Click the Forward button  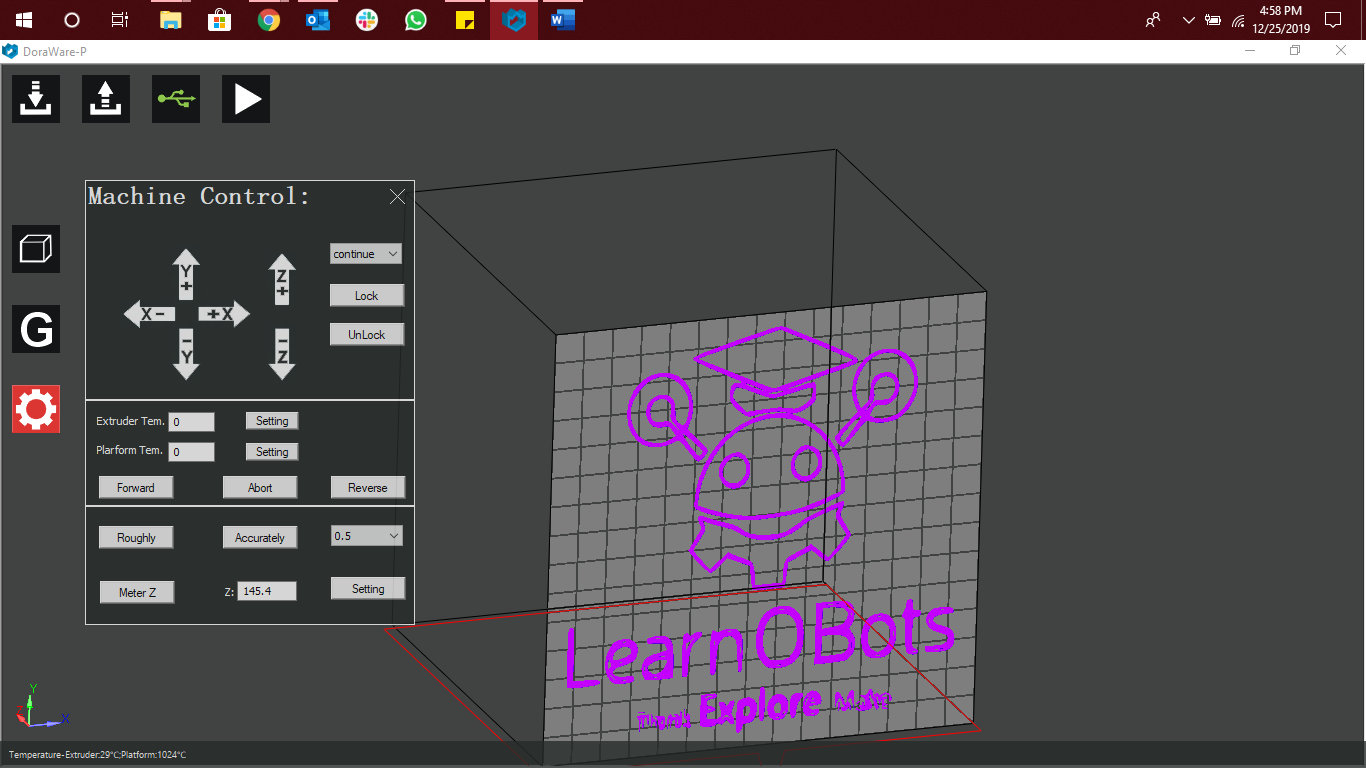136,487
